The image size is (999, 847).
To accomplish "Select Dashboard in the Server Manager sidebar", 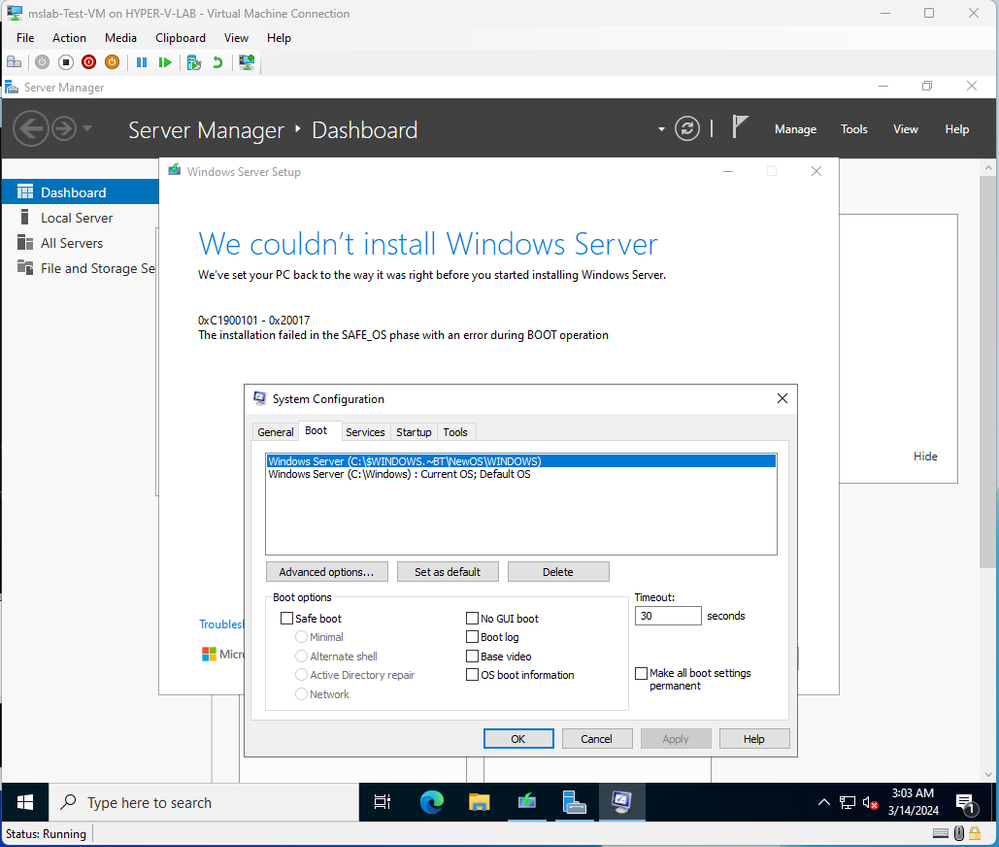I will point(80,192).
